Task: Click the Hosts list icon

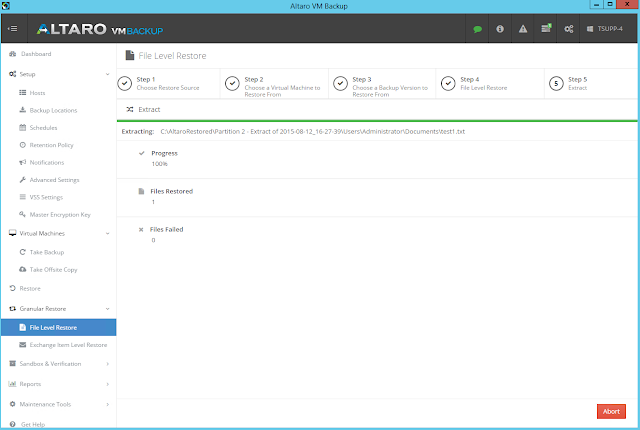Action: (x=23, y=93)
